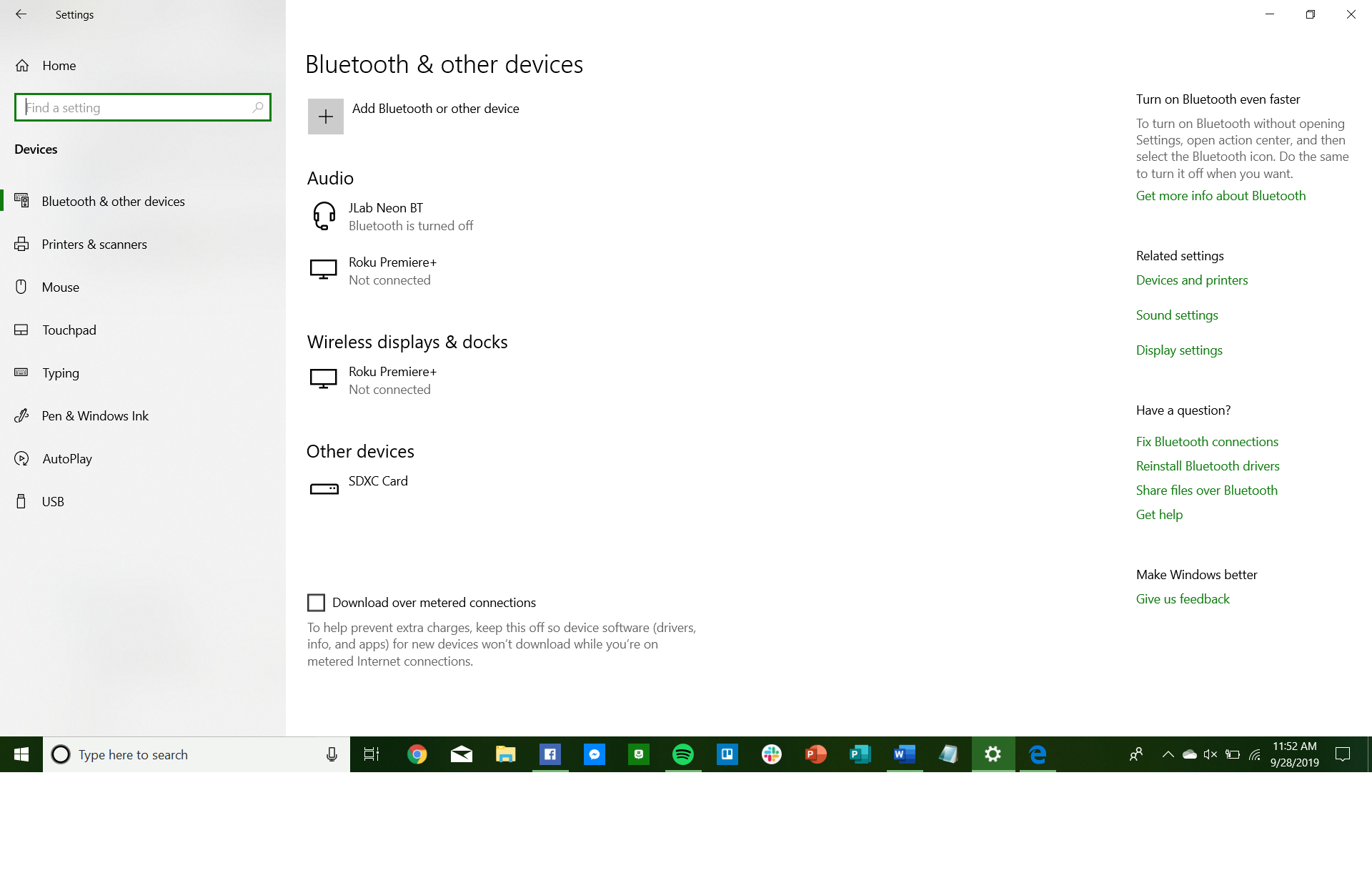1372x878 pixels.
Task: Select Roku Premiere+ monitor icon under Audio
Action: tap(323, 270)
